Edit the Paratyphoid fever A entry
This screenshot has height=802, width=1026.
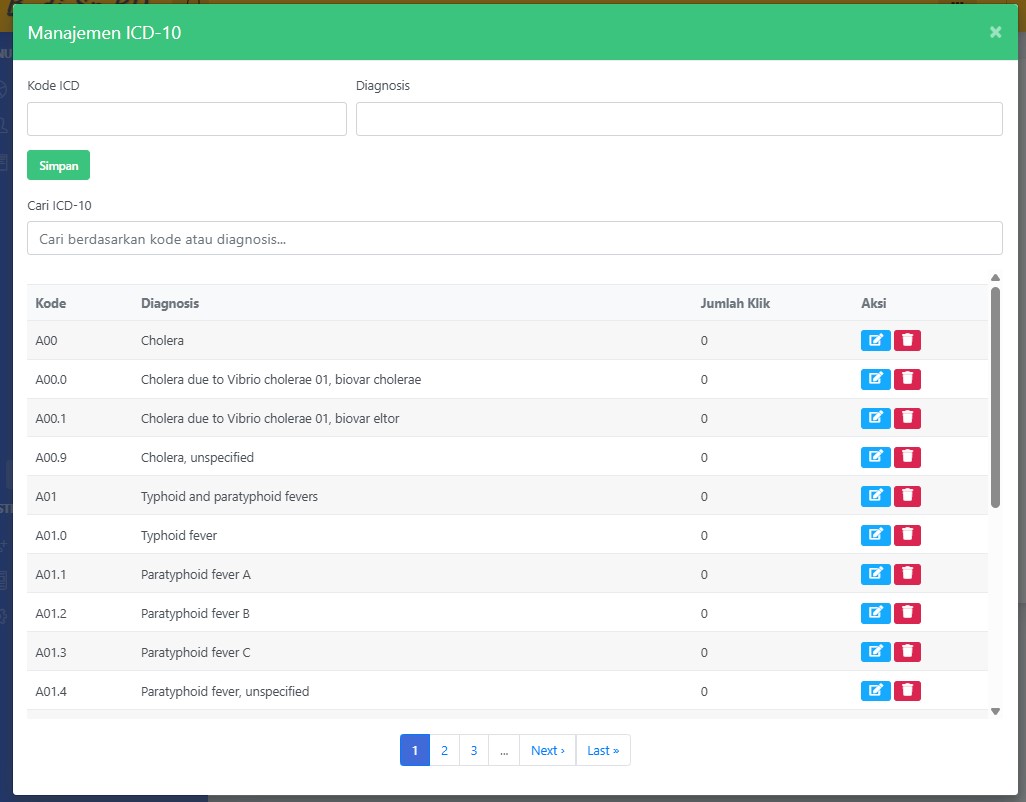[875, 574]
